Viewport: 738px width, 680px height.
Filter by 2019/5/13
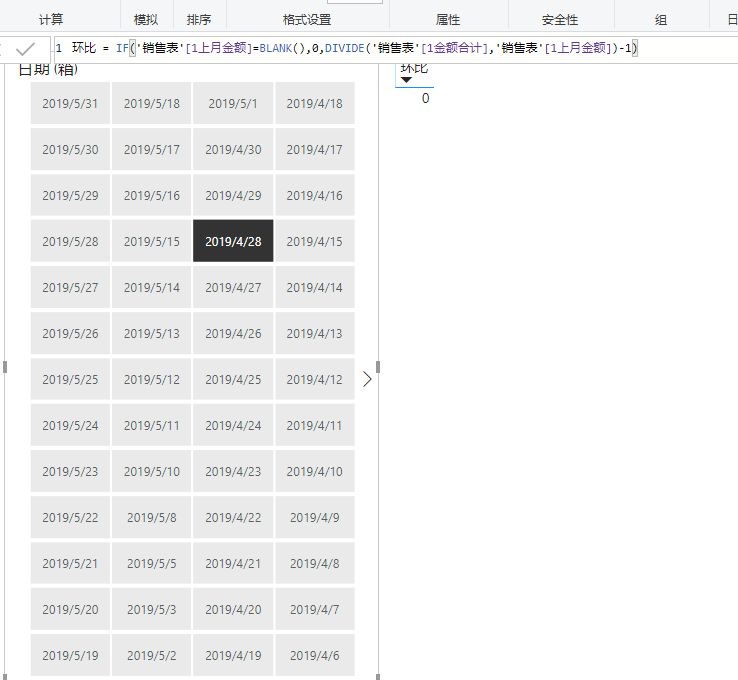(x=152, y=333)
